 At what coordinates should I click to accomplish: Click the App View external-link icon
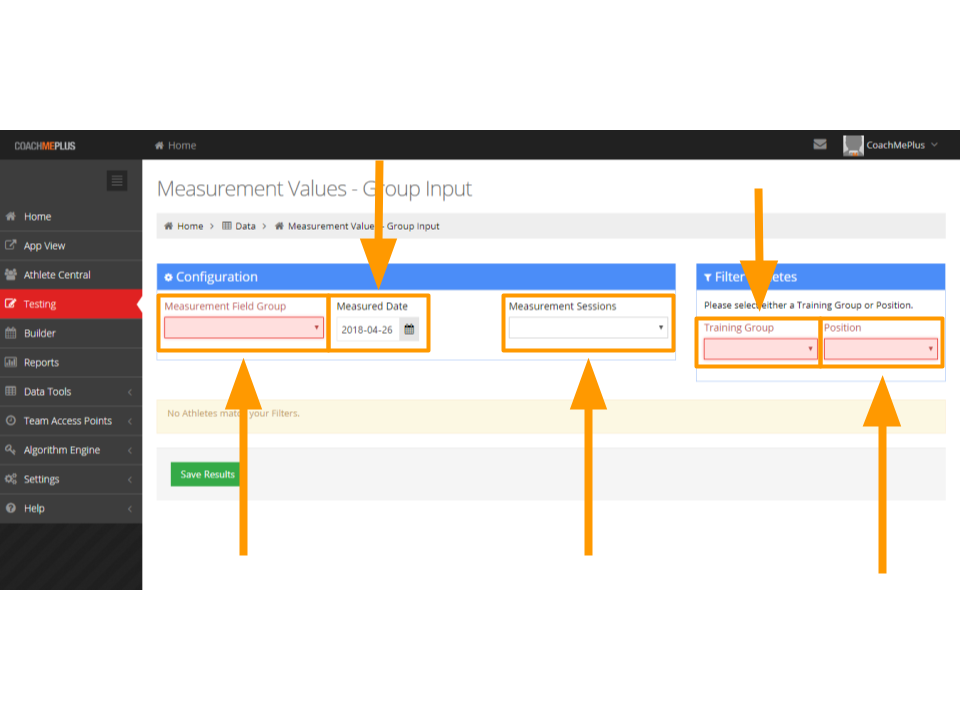[x=11, y=245]
